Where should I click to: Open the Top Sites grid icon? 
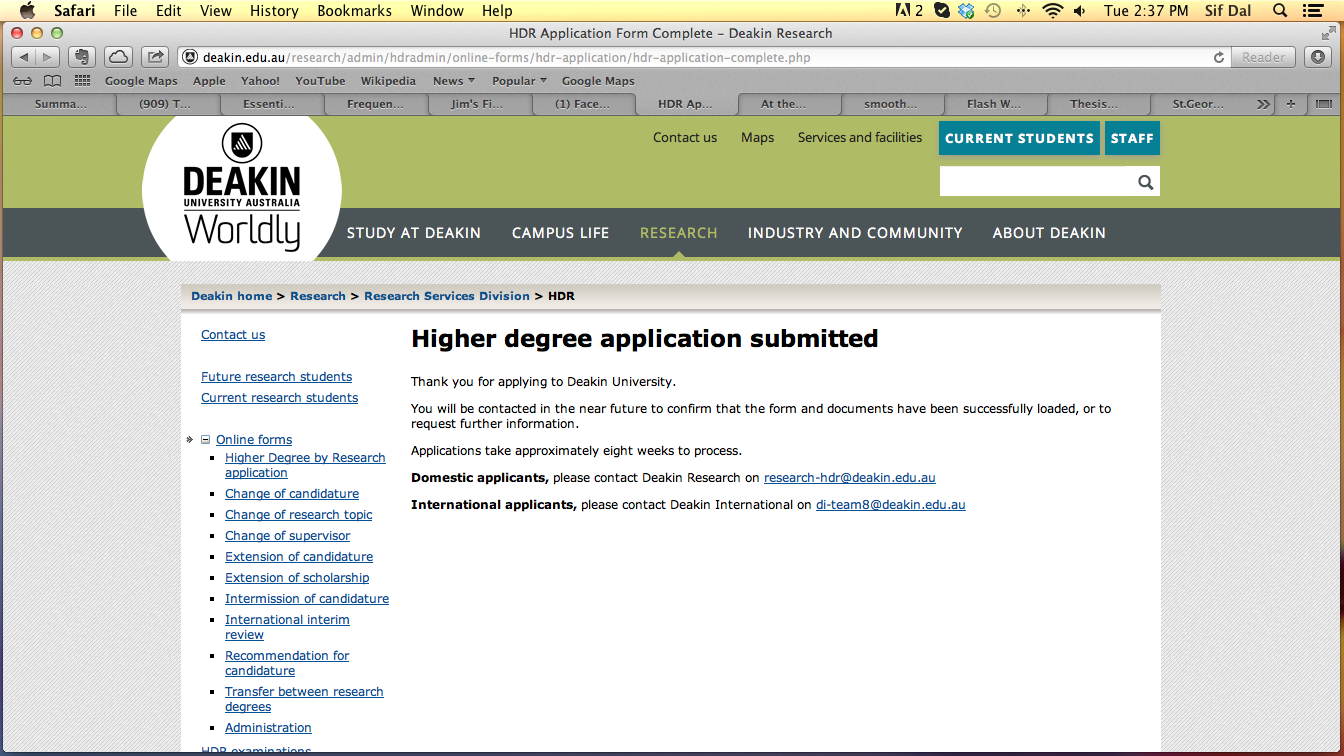point(82,81)
